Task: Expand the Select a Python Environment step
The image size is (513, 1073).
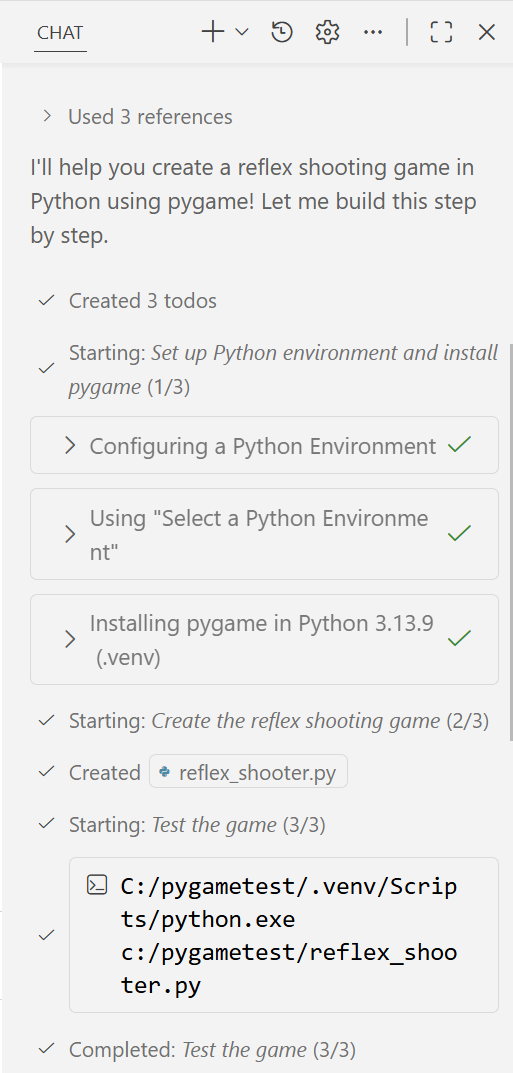Action: point(264,534)
